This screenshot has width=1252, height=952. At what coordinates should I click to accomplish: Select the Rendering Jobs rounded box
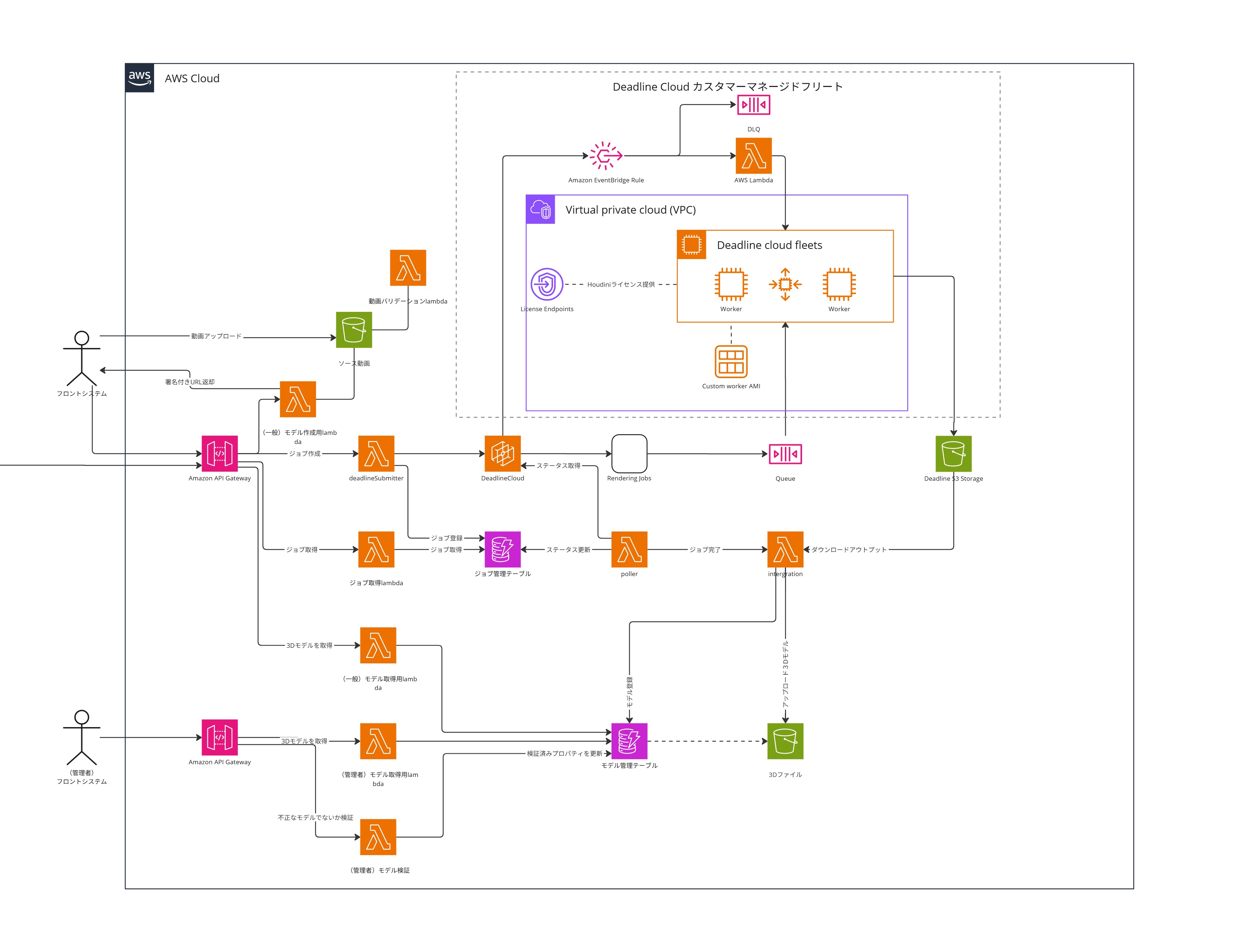629,453
